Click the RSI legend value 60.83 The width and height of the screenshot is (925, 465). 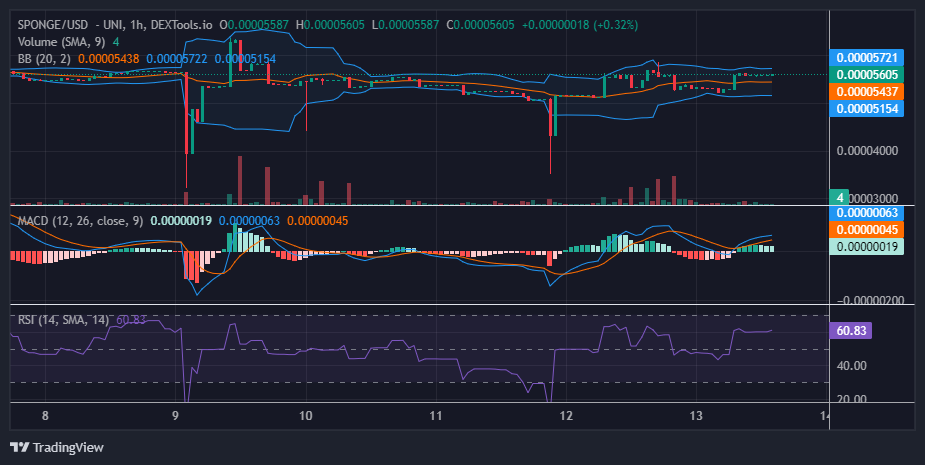(x=131, y=320)
